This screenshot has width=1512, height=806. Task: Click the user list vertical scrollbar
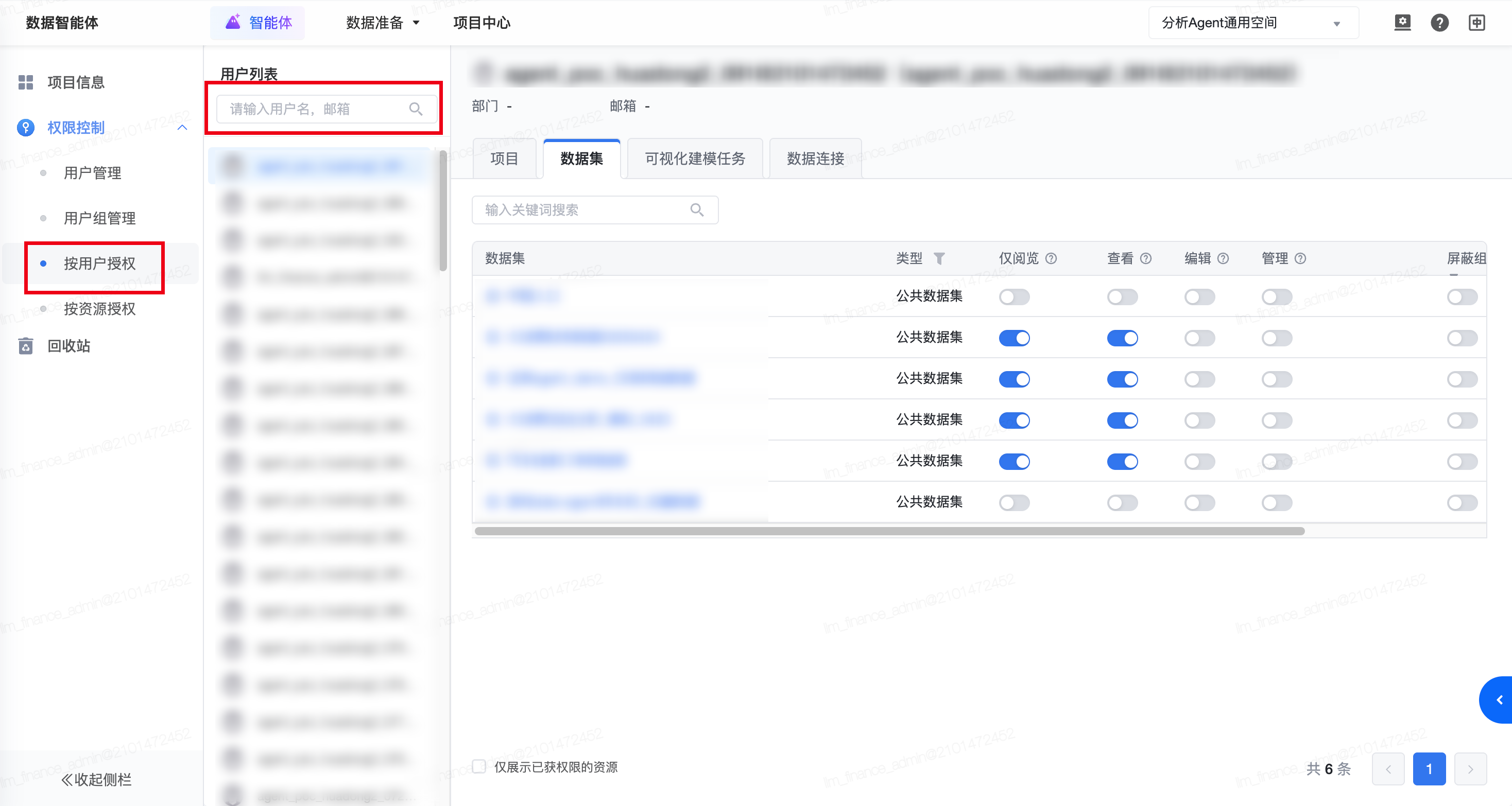click(443, 211)
